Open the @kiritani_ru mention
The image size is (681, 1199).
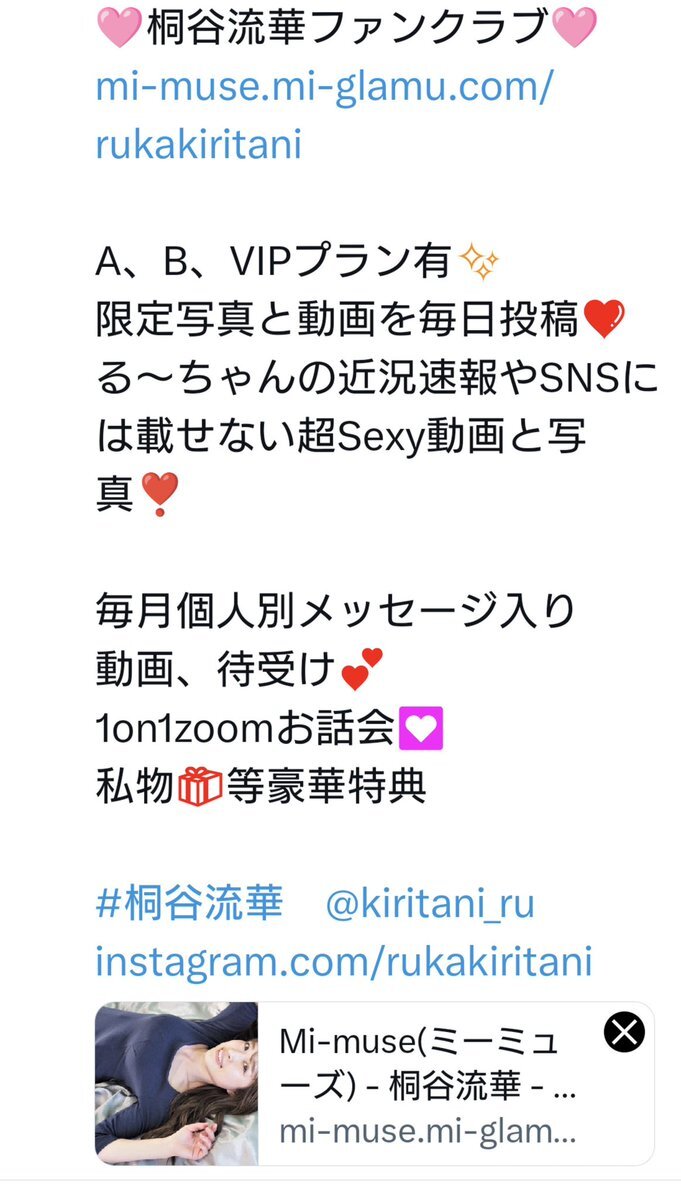pos(430,905)
